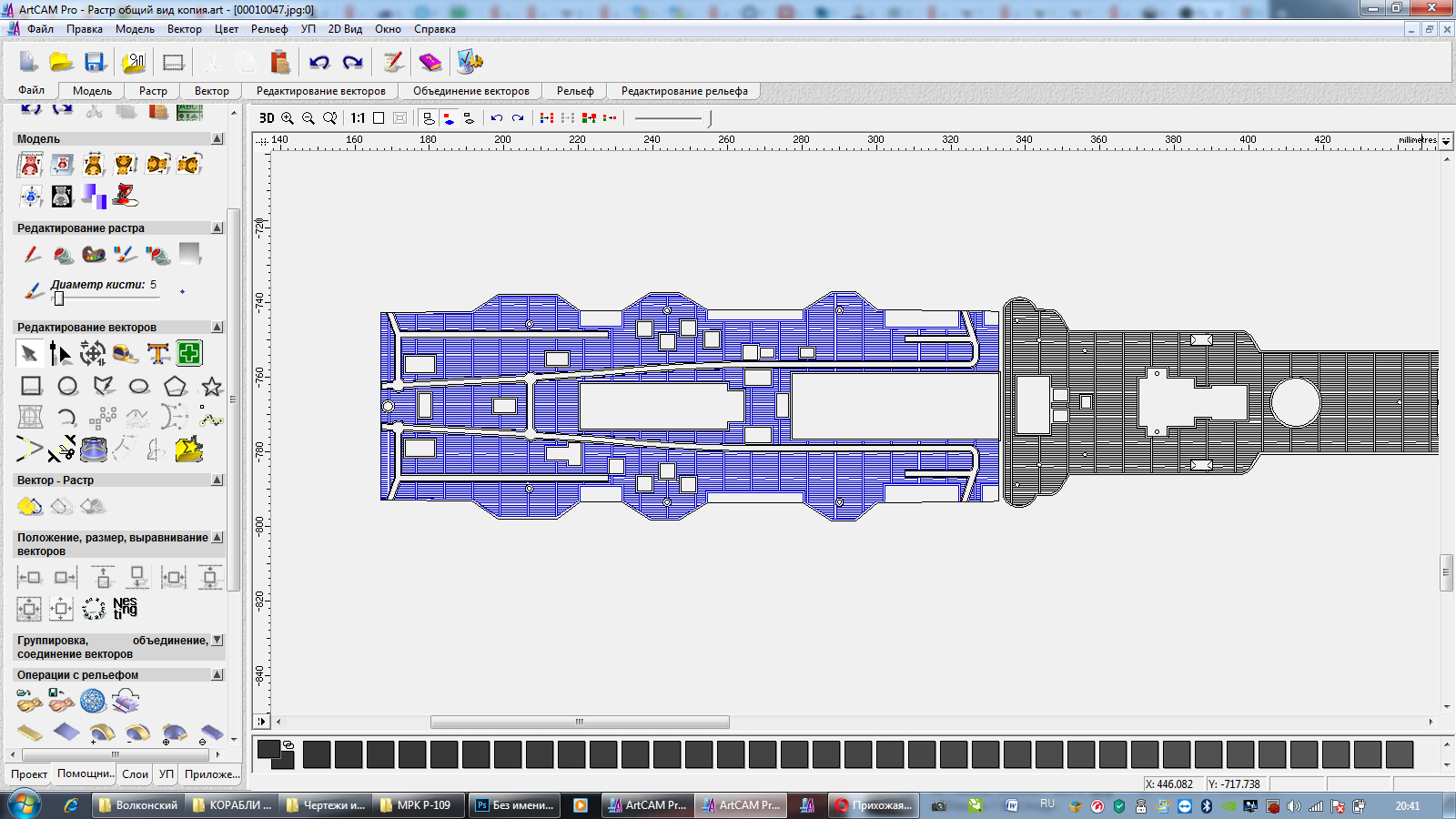Image resolution: width=1456 pixels, height=819 pixels.
Task: Collapse the Модель section
Action: click(x=217, y=139)
